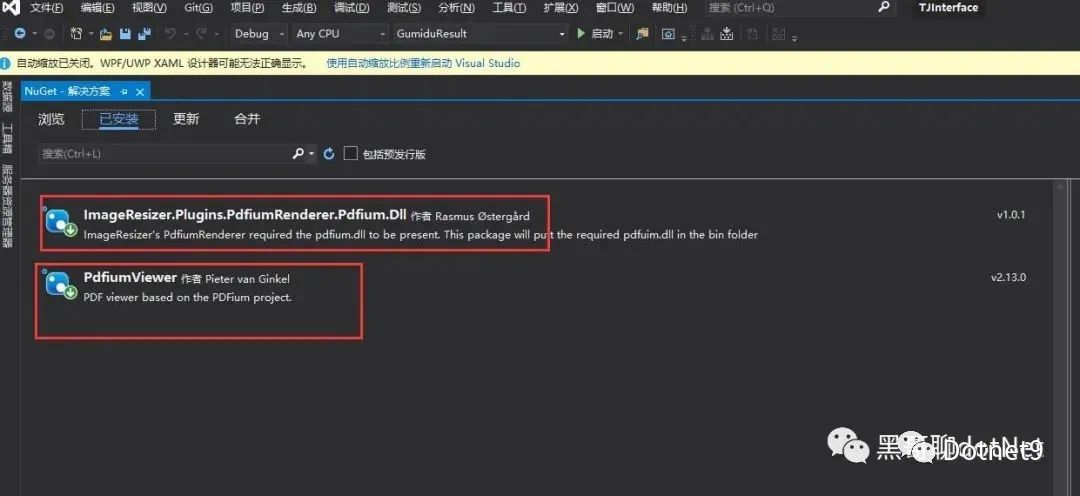Switch to the 已安装 tab

(118, 119)
